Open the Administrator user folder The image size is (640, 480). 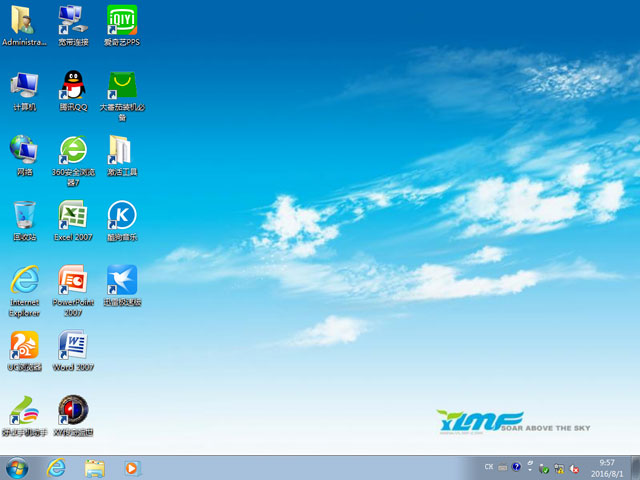pyautogui.click(x=24, y=20)
